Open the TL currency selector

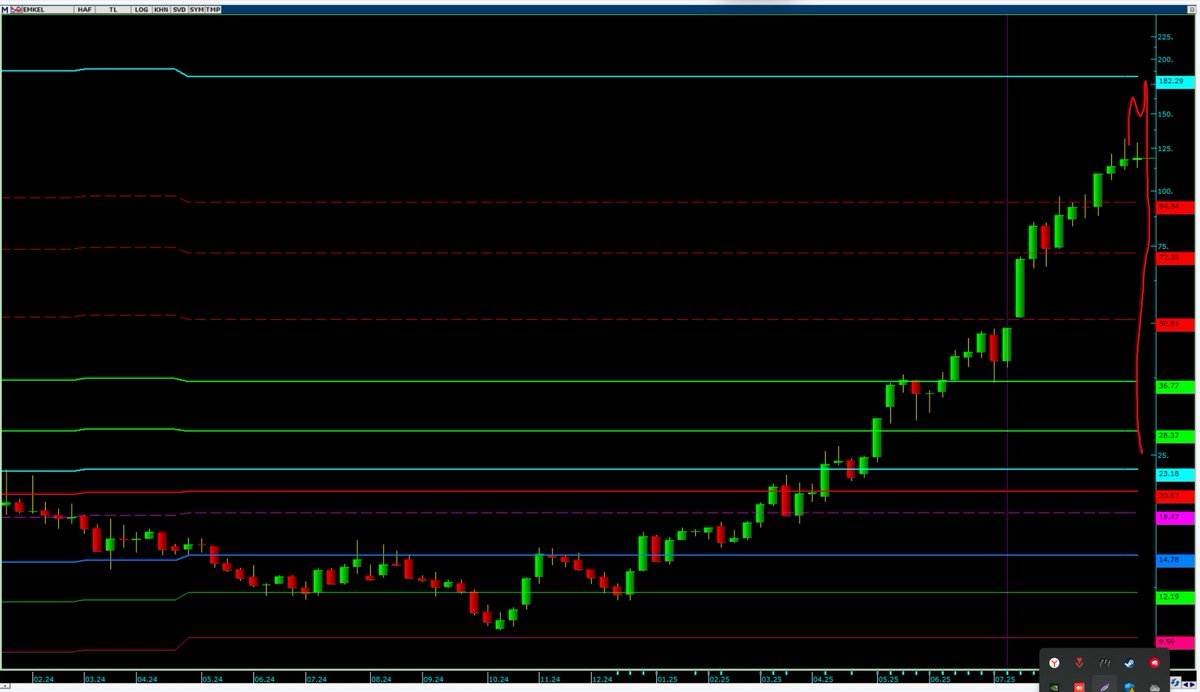[113, 10]
